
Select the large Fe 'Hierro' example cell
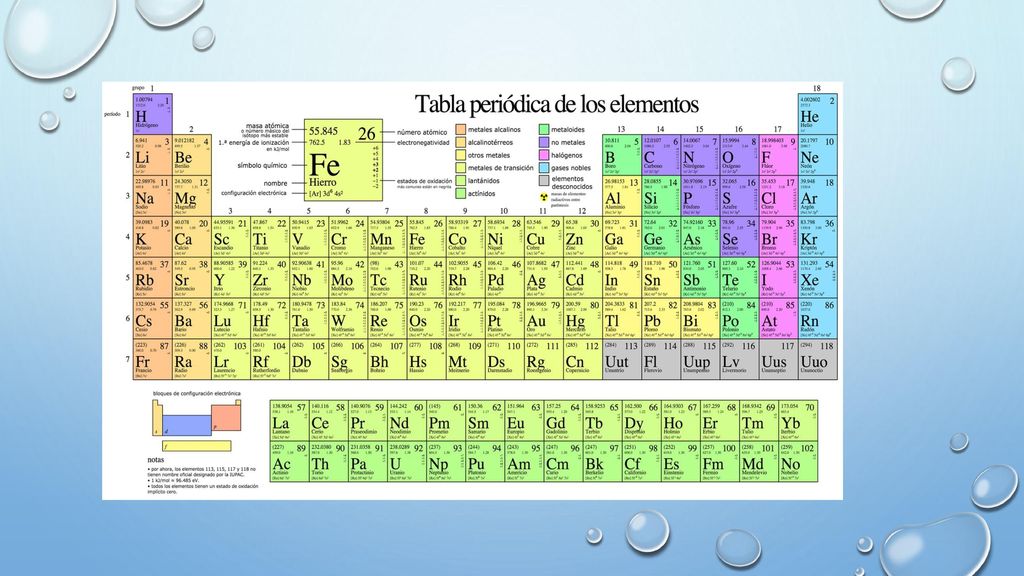[x=344, y=159]
